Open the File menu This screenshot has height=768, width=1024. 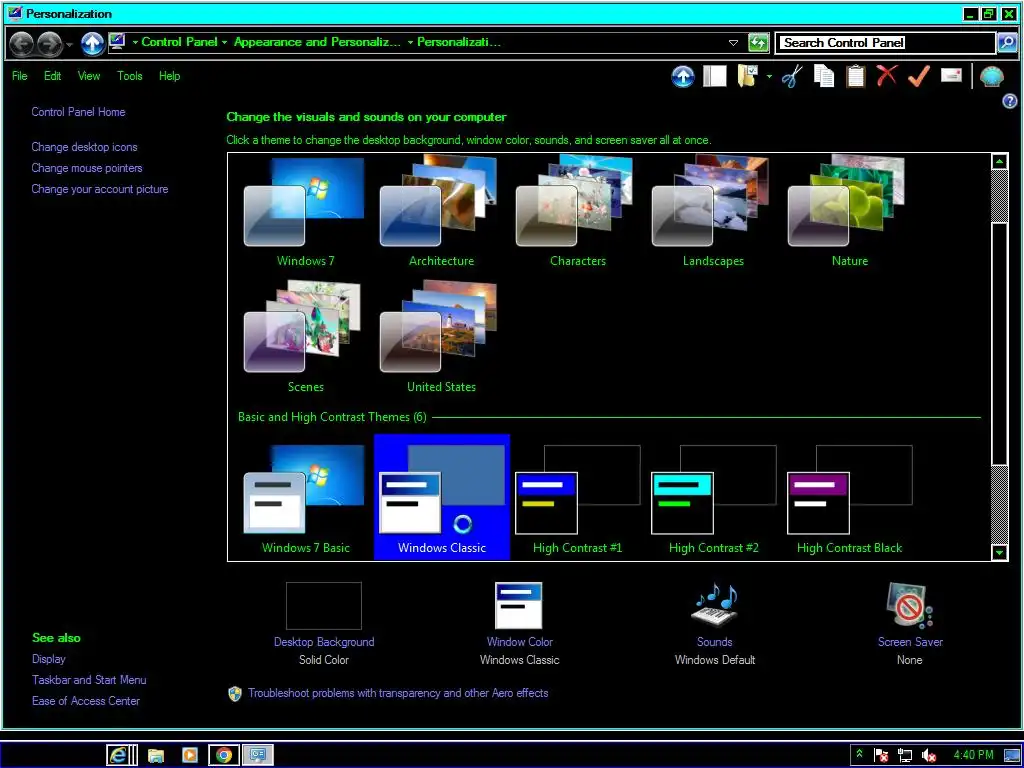point(20,76)
